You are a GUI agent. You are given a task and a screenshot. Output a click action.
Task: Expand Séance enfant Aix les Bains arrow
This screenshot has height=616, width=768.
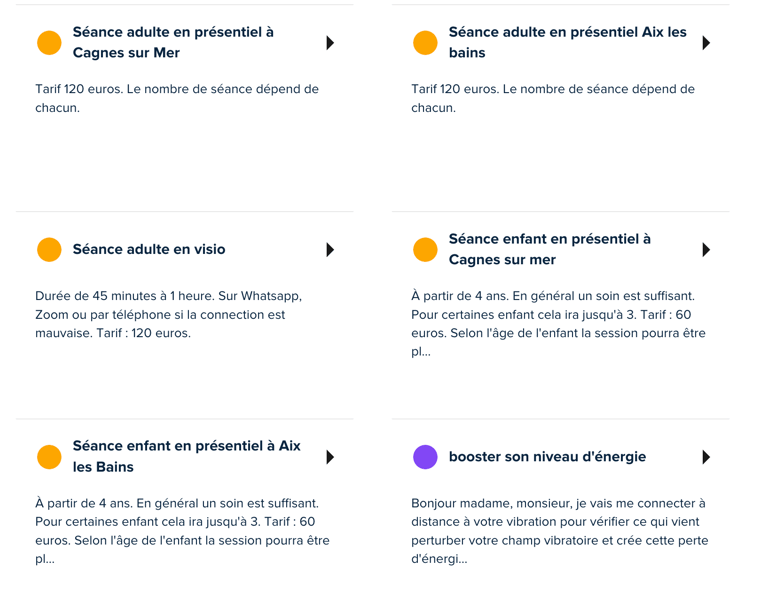330,457
